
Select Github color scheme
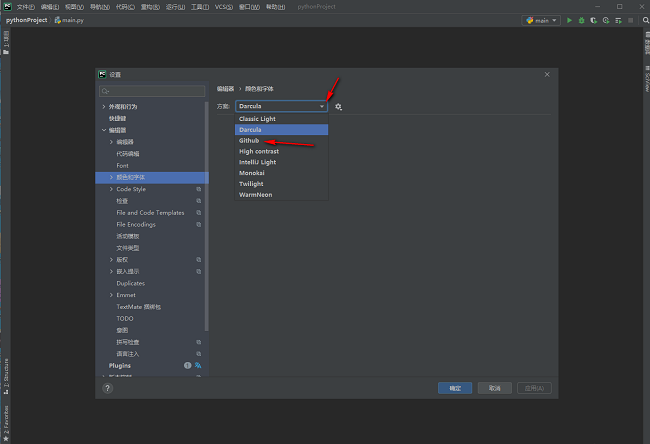(x=281, y=141)
